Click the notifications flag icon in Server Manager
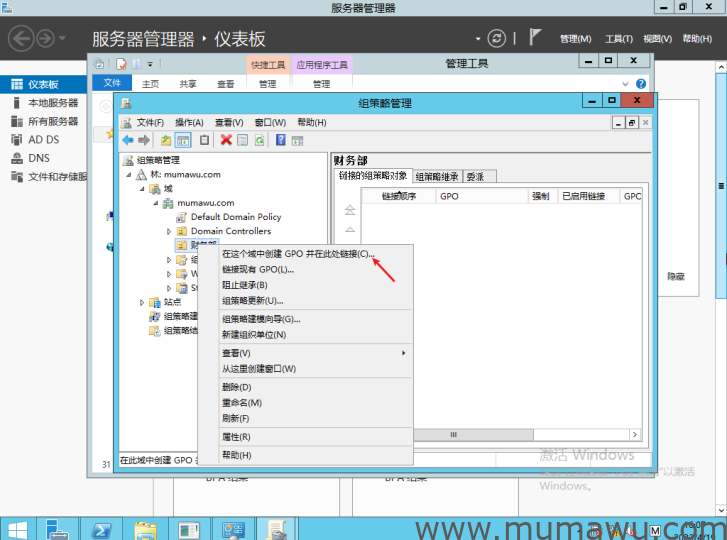The image size is (727, 540). [x=535, y=37]
